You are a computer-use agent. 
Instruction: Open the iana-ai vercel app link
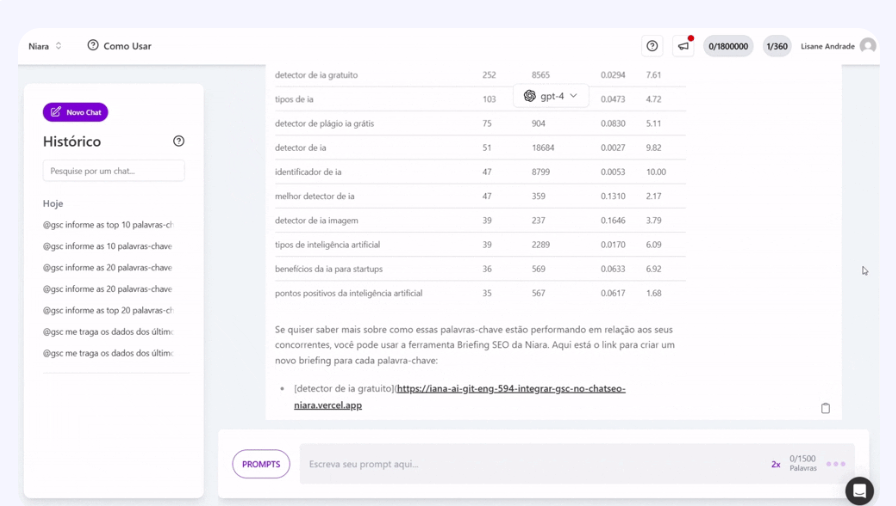[510, 388]
